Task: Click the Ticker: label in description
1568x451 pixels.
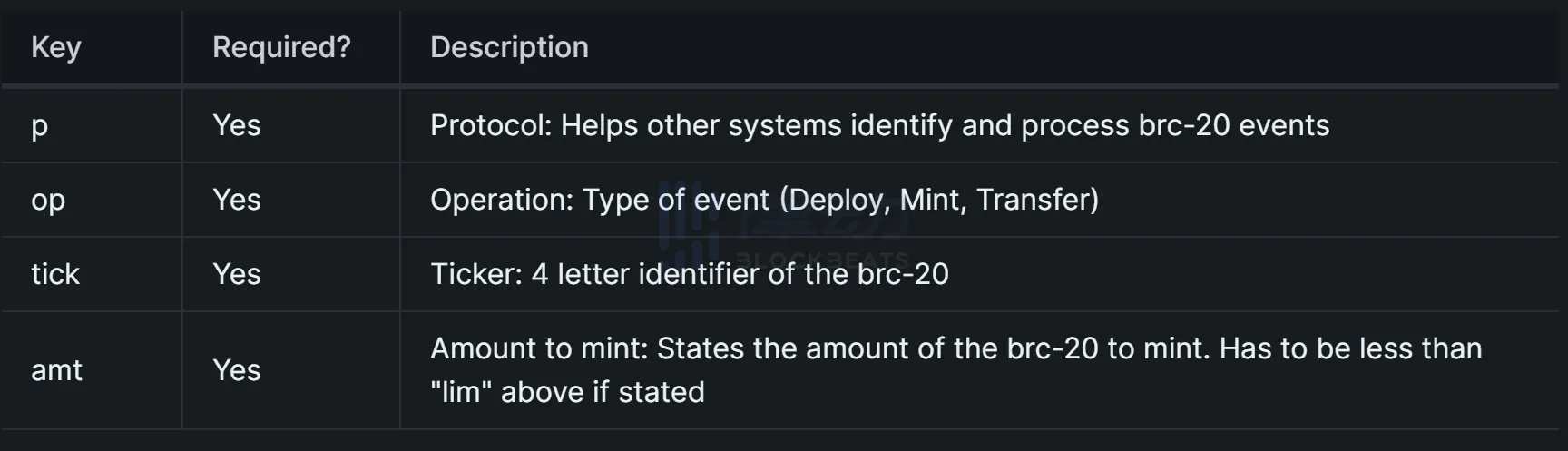Action: (476, 274)
